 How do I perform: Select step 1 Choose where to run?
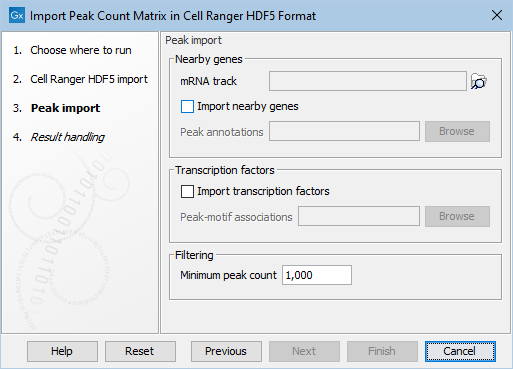coord(72,50)
